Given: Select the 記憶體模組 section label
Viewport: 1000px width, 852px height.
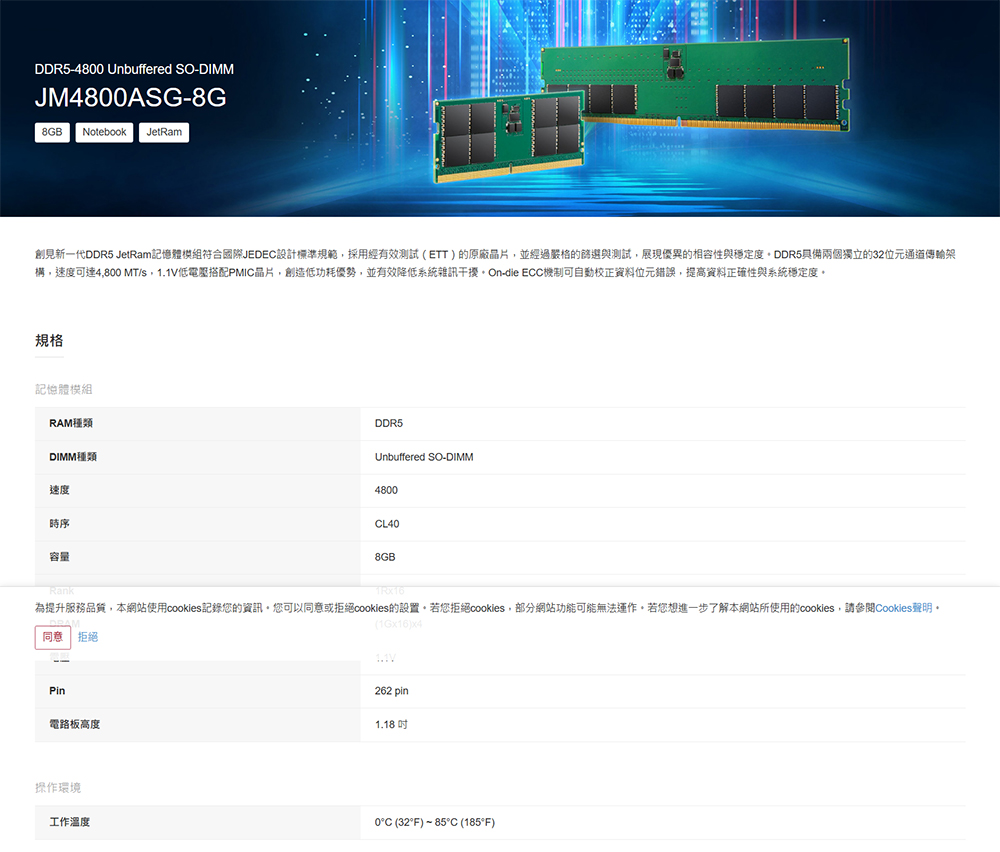Looking at the screenshot, I should coord(64,389).
